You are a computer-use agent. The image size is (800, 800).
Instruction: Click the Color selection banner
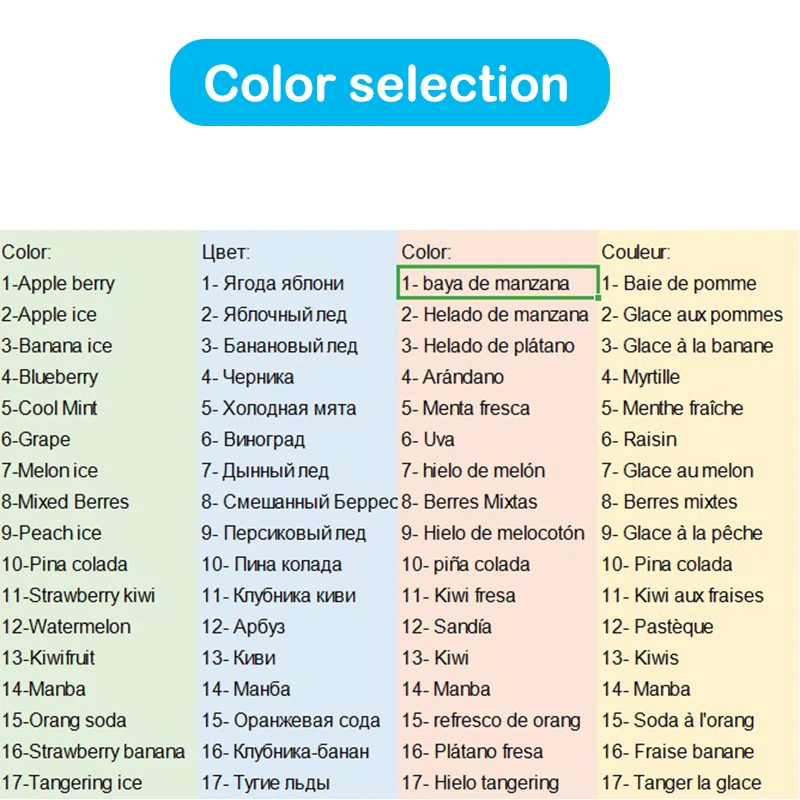[389, 83]
